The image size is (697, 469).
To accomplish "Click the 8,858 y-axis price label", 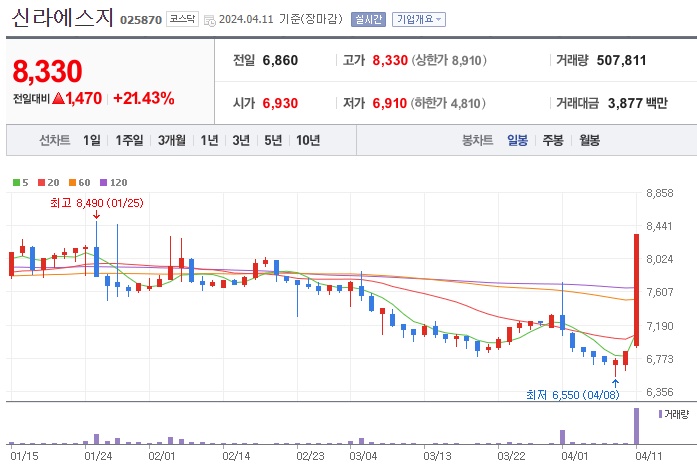I will click(660, 193).
